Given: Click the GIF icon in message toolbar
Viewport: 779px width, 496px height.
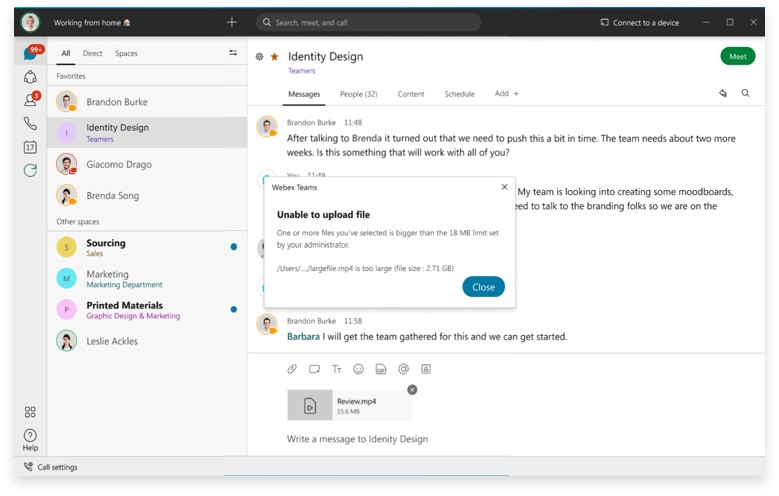Looking at the screenshot, I should click(381, 369).
